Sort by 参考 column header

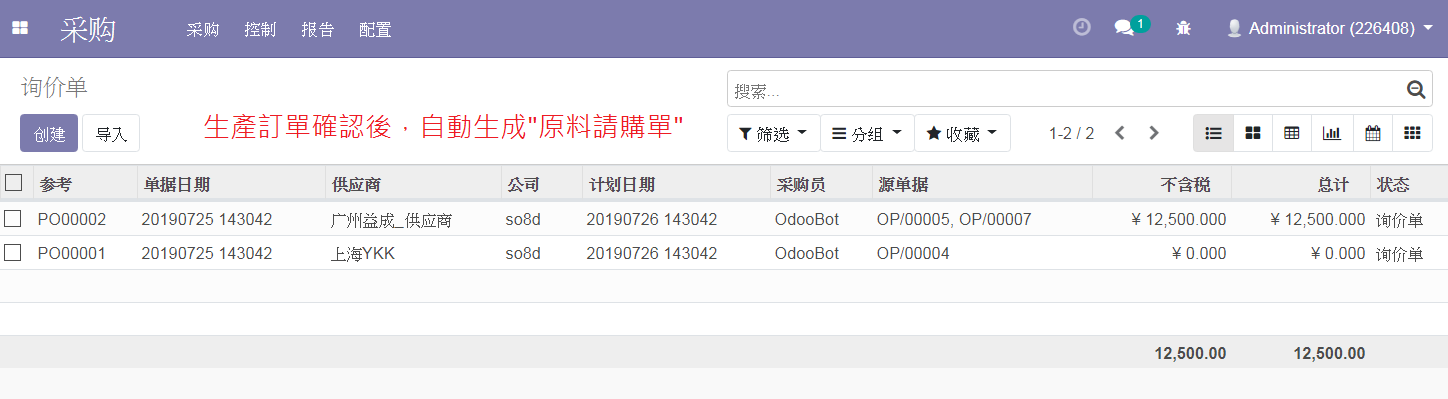(85, 184)
